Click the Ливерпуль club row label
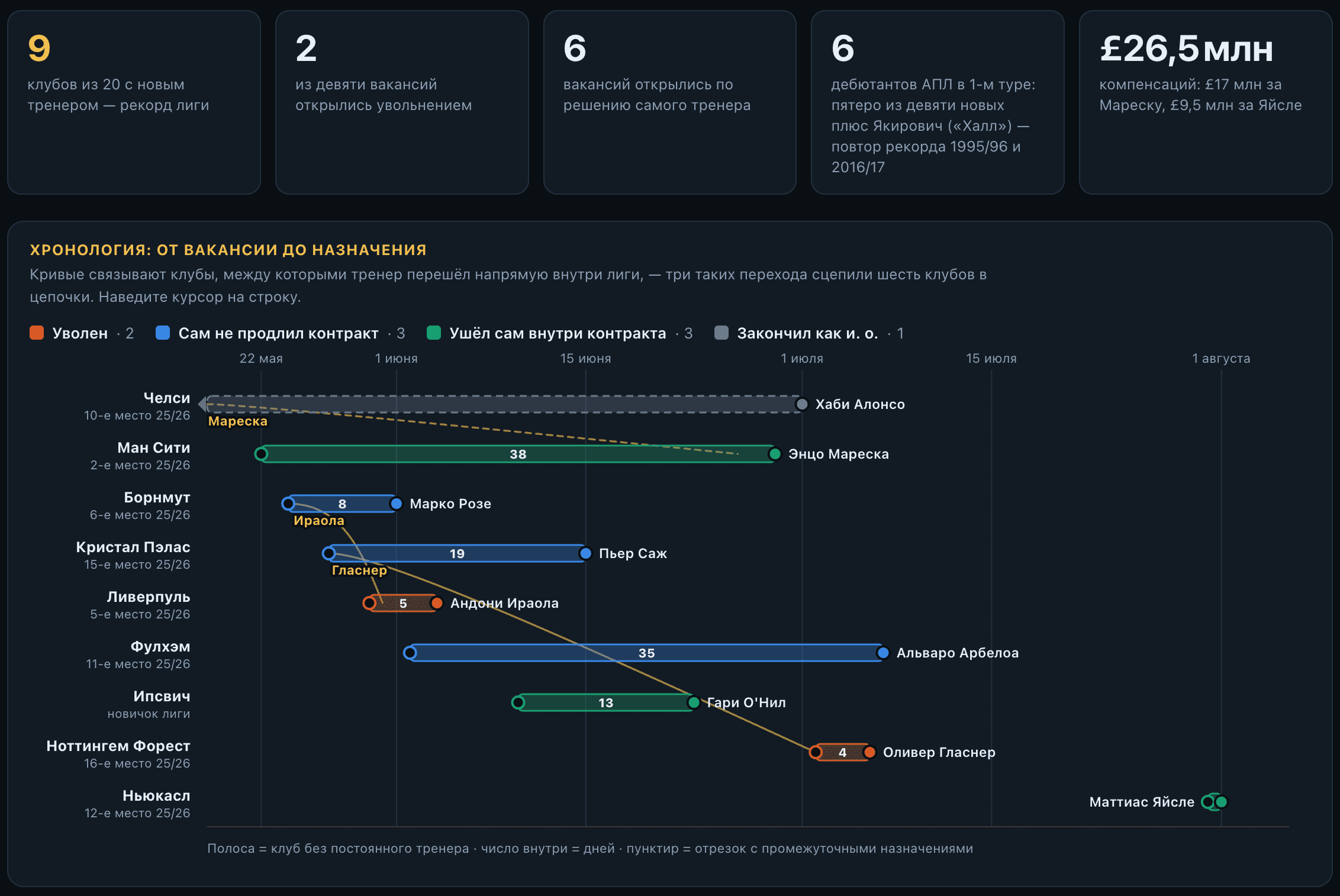 [x=149, y=597]
